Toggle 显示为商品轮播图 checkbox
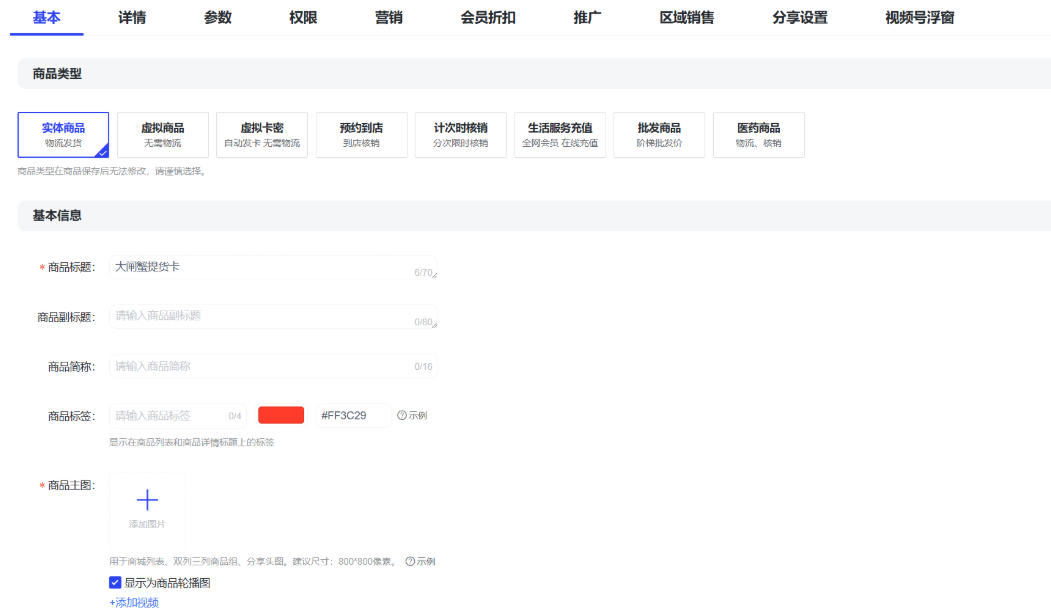1051x616 pixels. 115,582
